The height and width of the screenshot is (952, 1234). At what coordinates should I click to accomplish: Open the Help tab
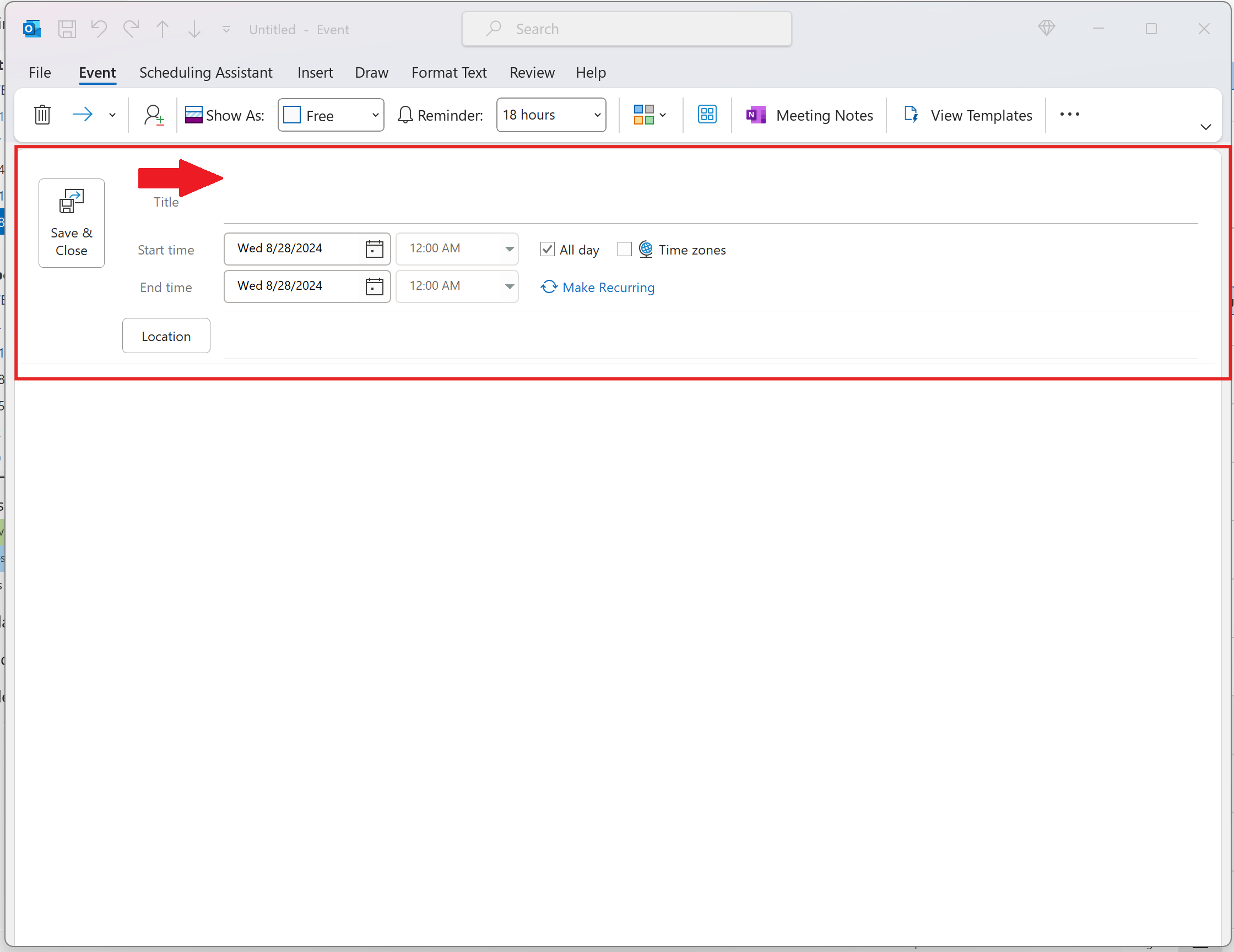click(591, 72)
